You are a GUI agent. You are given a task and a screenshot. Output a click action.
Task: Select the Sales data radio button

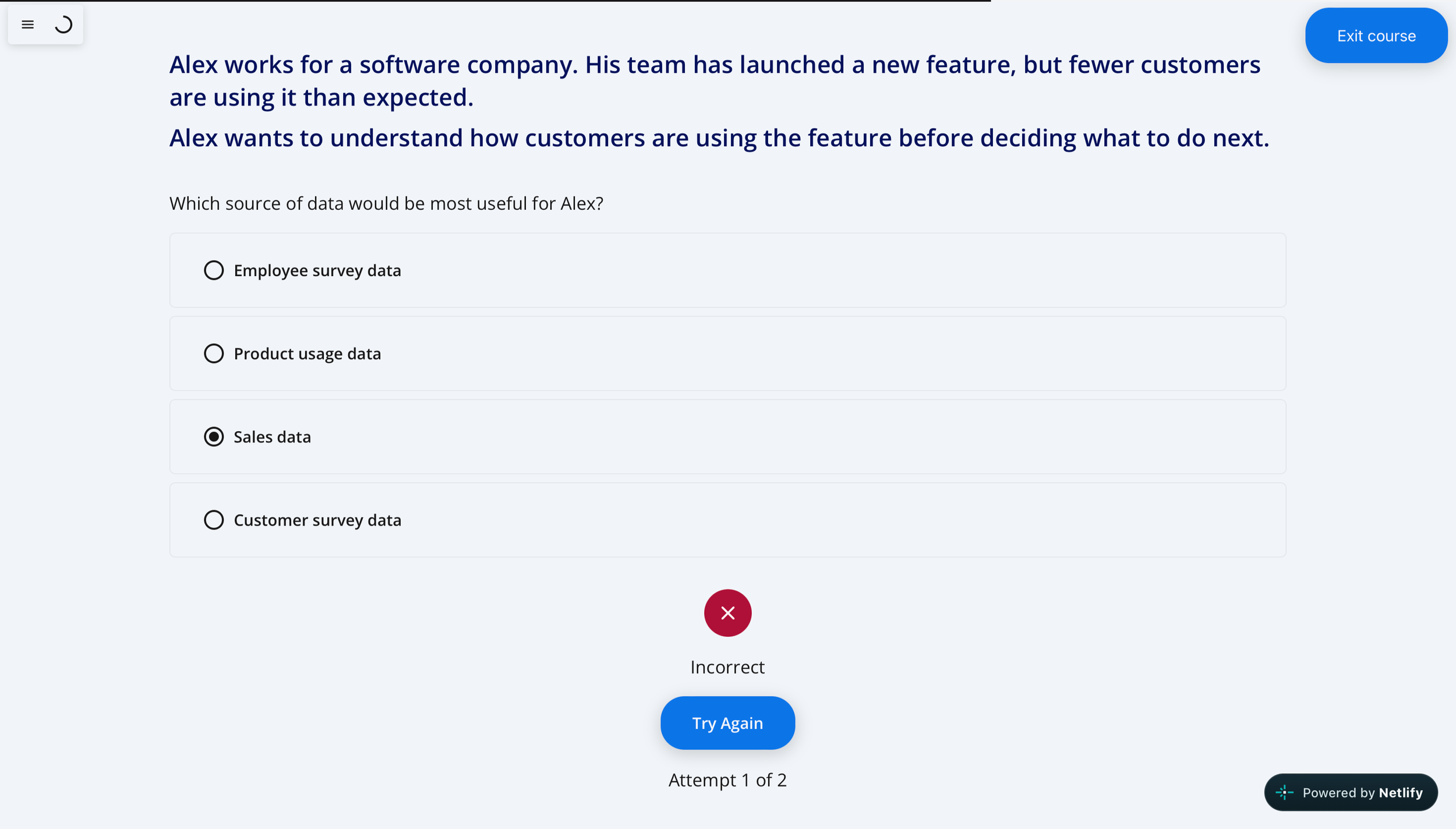[x=214, y=437]
